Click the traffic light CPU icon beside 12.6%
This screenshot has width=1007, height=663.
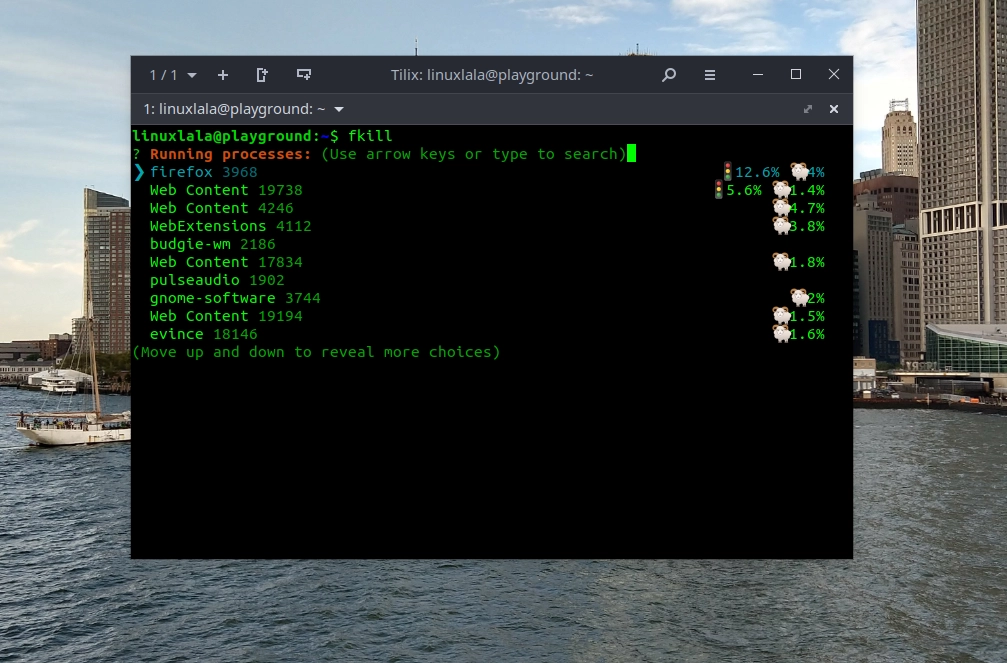(728, 172)
